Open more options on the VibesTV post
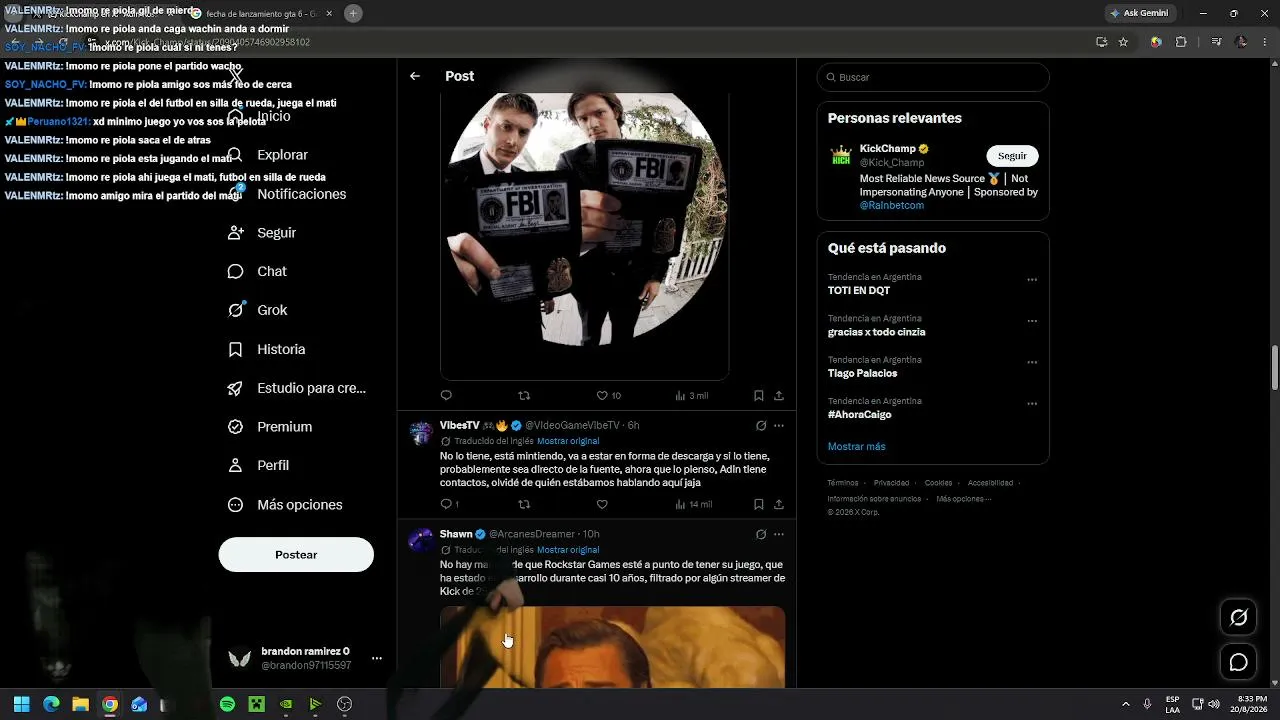The width and height of the screenshot is (1280, 720). tap(779, 426)
